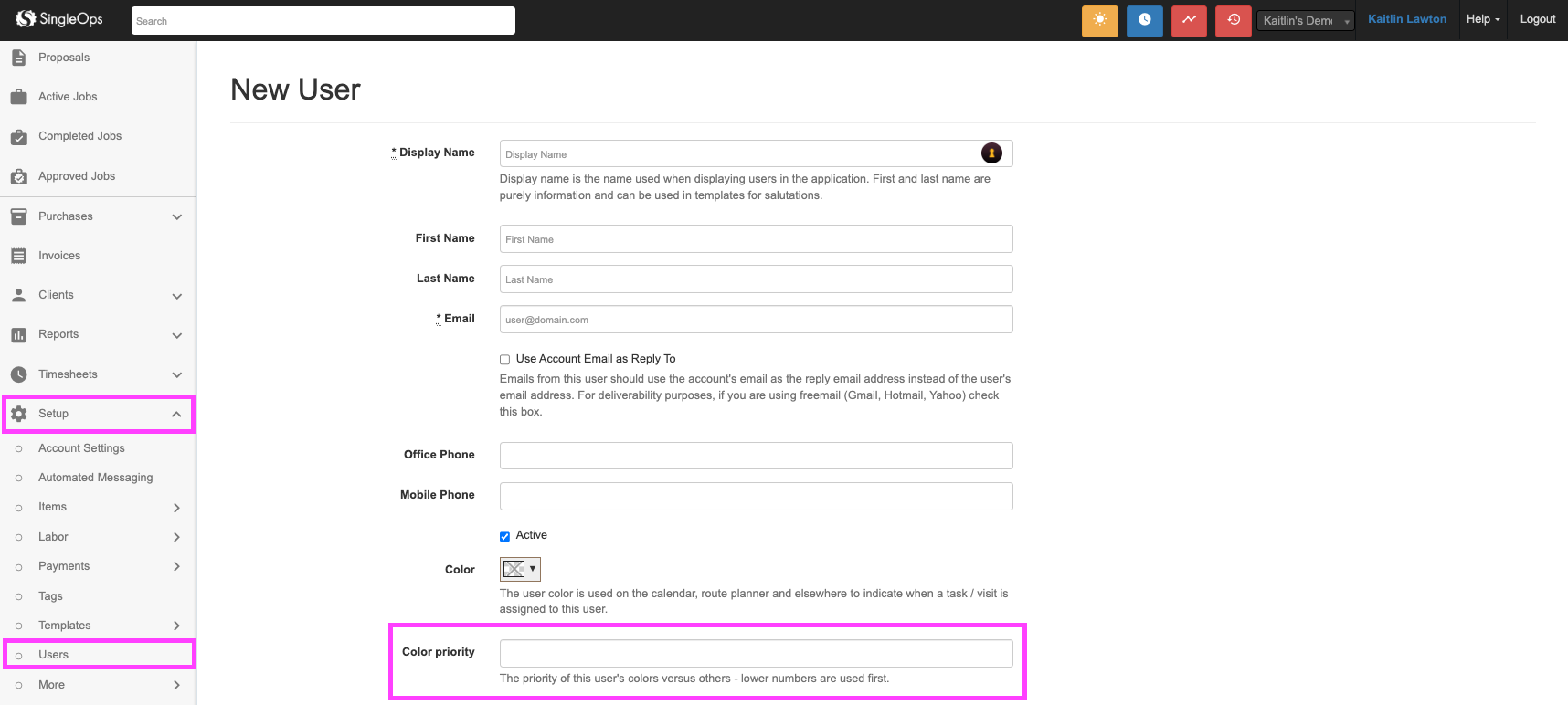Click the Active Jobs briefcase icon
1568x705 pixels.
coord(18,97)
